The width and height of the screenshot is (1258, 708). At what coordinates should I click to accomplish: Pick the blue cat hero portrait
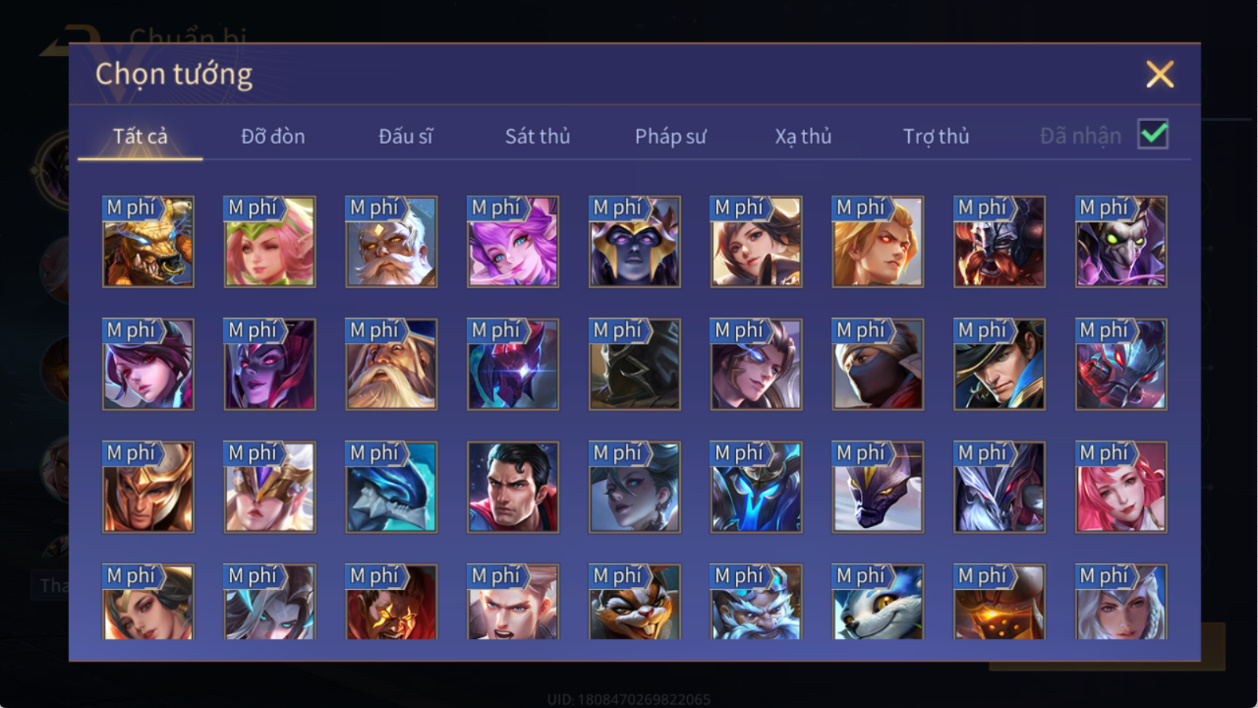coord(878,602)
